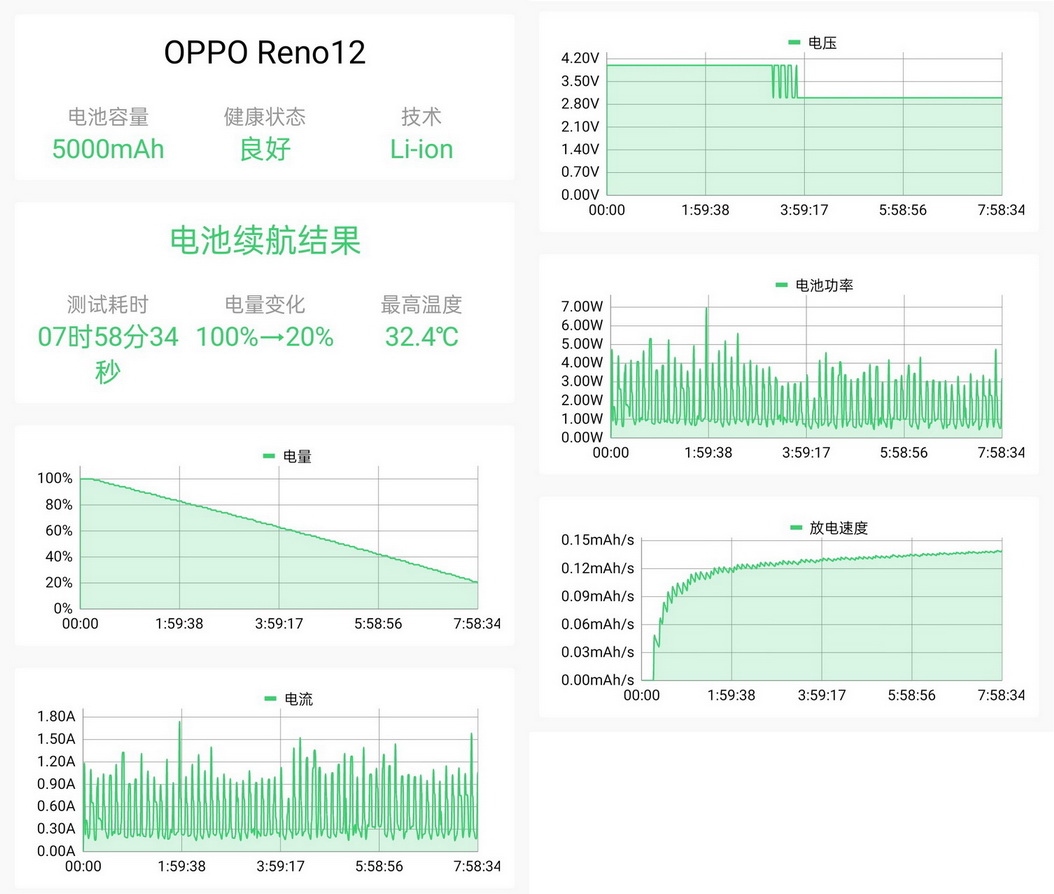Click the 1:59:38 time label under 电流 chart
The width and height of the screenshot is (1054, 894).
181,866
